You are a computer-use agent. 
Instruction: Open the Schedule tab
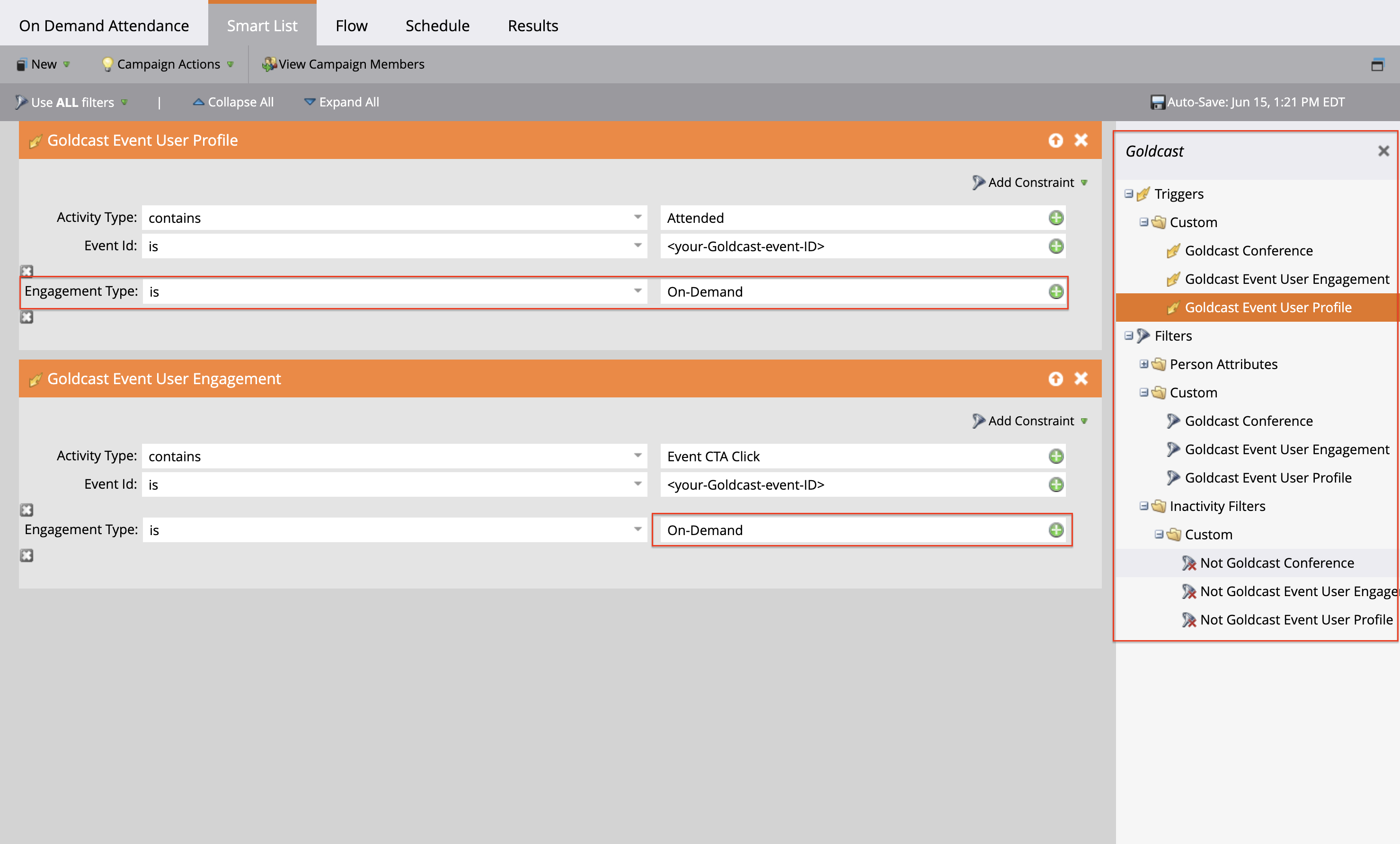[x=437, y=26]
